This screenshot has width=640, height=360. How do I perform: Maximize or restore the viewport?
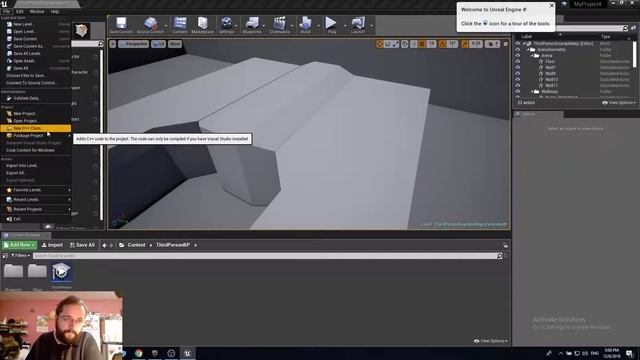505,44
